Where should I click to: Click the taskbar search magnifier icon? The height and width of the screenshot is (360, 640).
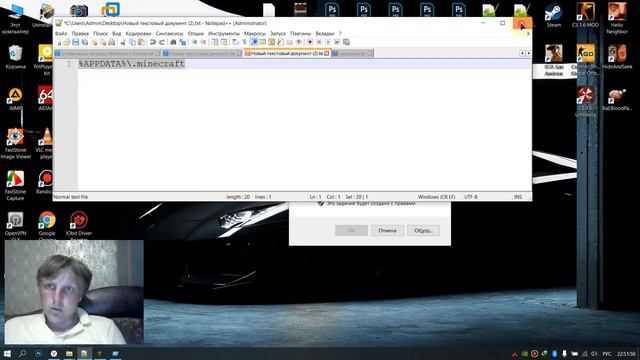(x=22, y=353)
